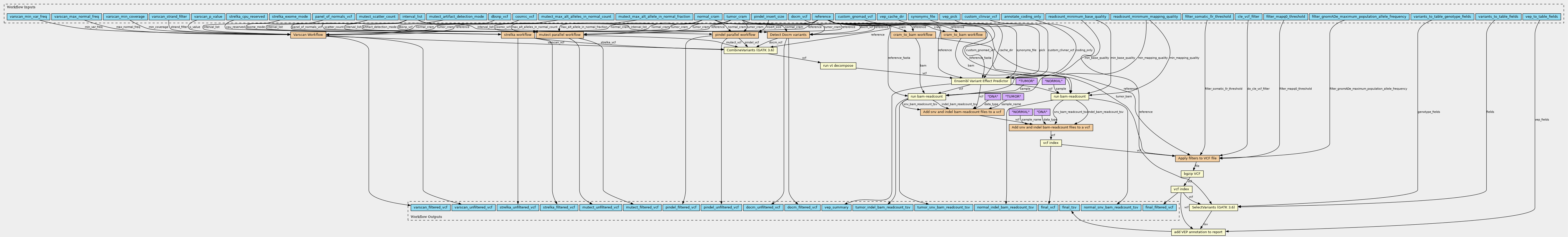1568x237 pixels.
Task: Click the bgzip VCF step
Action: click(1192, 174)
